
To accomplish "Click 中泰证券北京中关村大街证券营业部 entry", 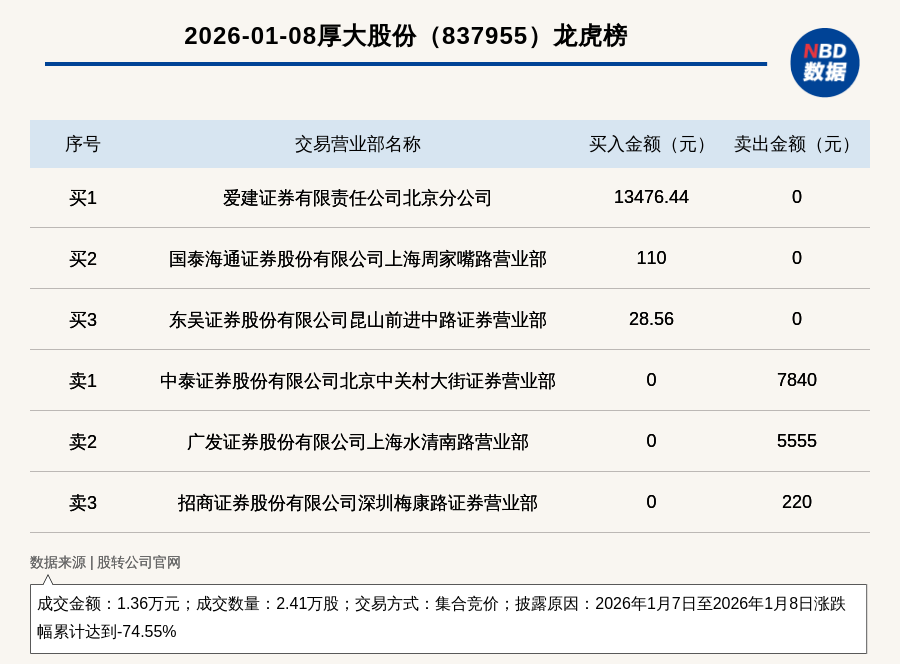I will coord(357,381).
